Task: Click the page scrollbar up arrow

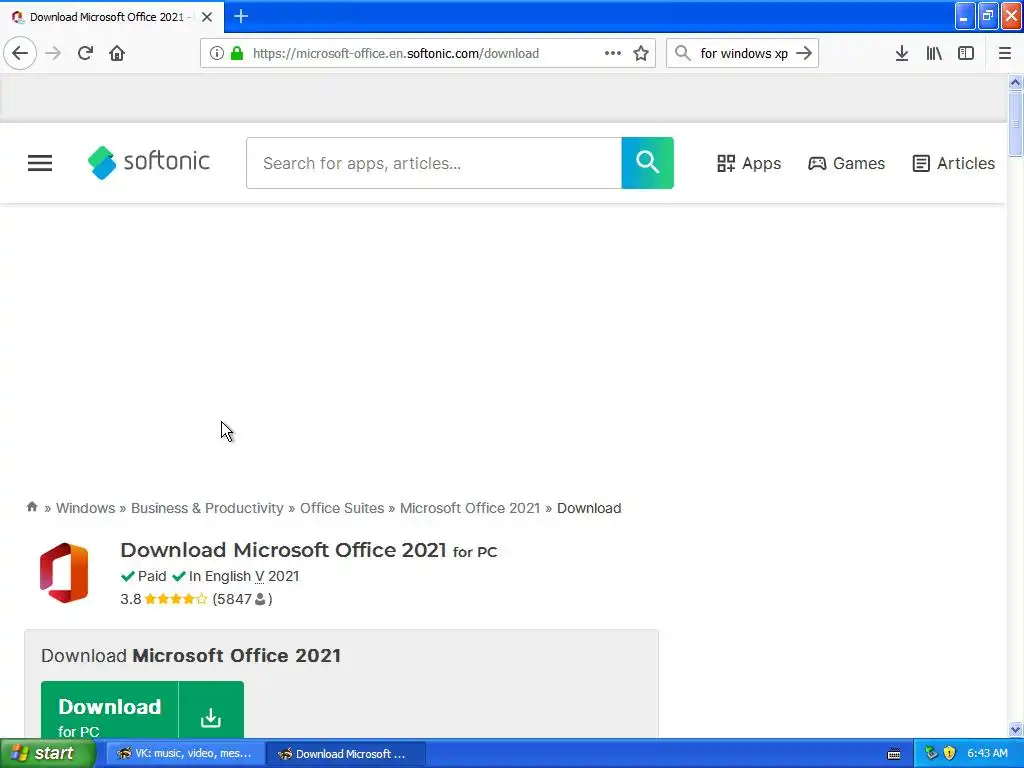Action: 1015,82
